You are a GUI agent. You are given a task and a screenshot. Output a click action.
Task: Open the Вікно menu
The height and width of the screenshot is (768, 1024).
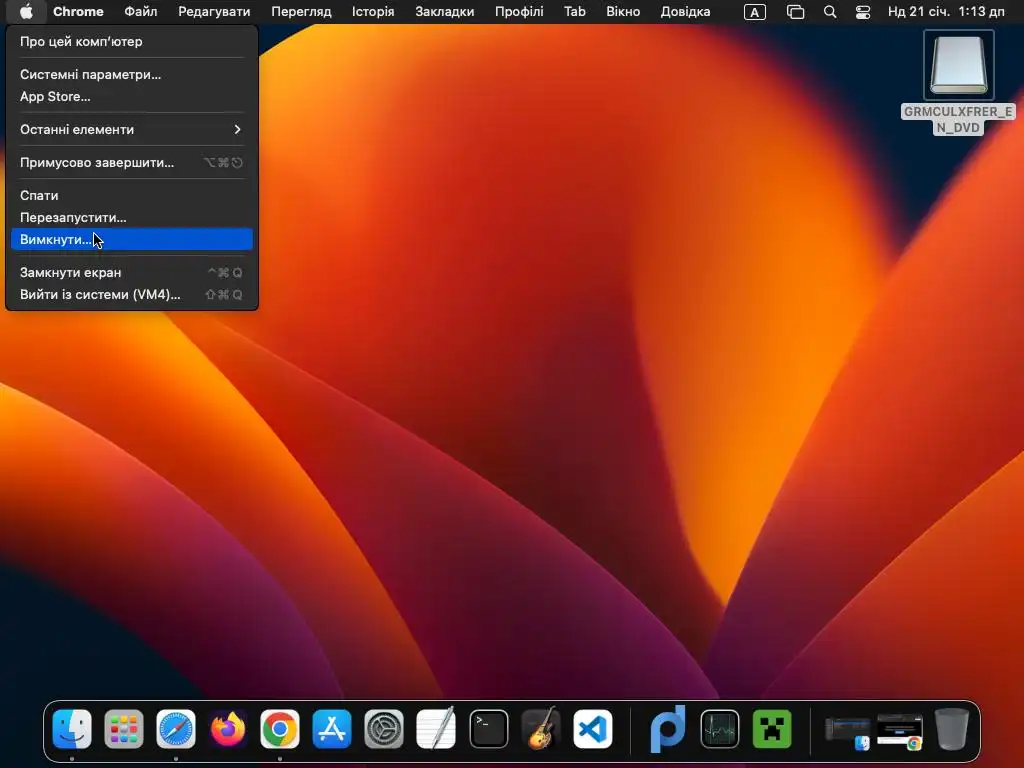(x=622, y=12)
